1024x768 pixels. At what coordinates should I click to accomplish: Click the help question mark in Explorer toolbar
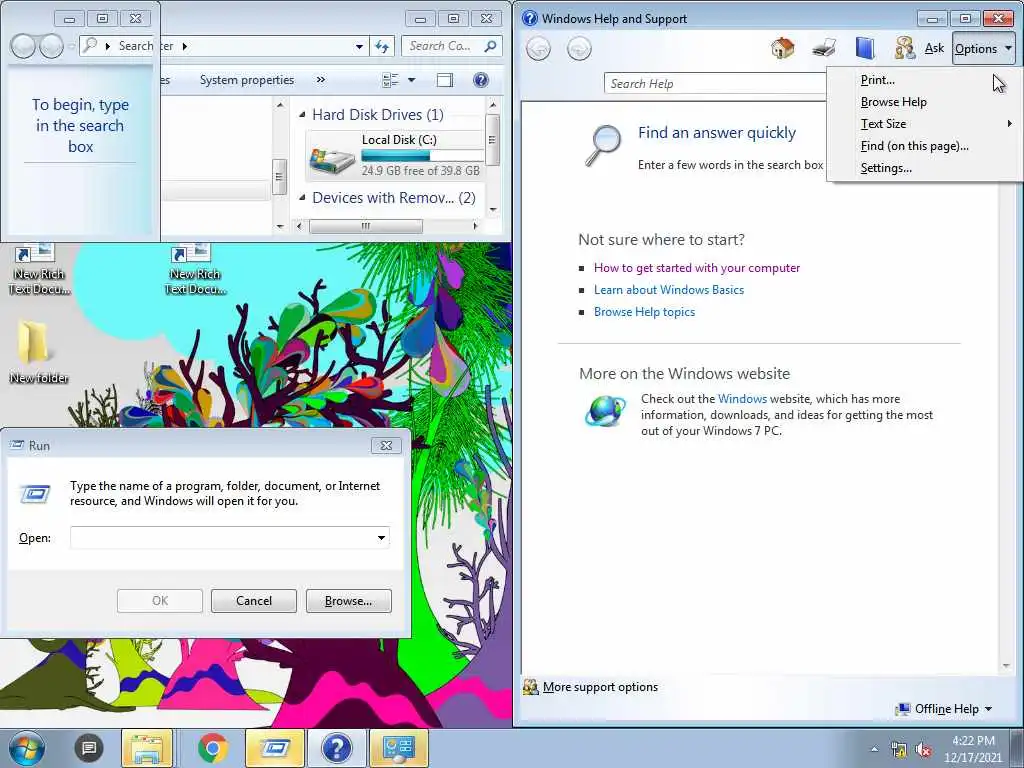(481, 80)
